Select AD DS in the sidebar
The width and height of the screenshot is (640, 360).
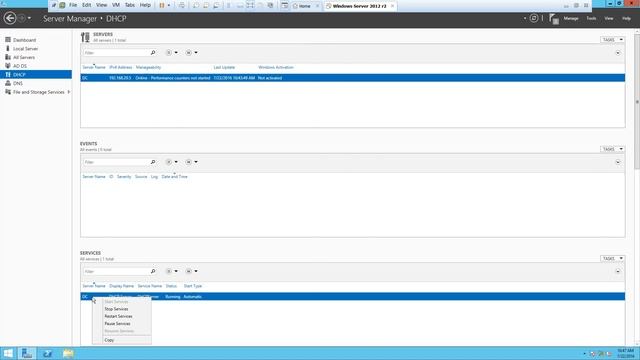[x=20, y=66]
